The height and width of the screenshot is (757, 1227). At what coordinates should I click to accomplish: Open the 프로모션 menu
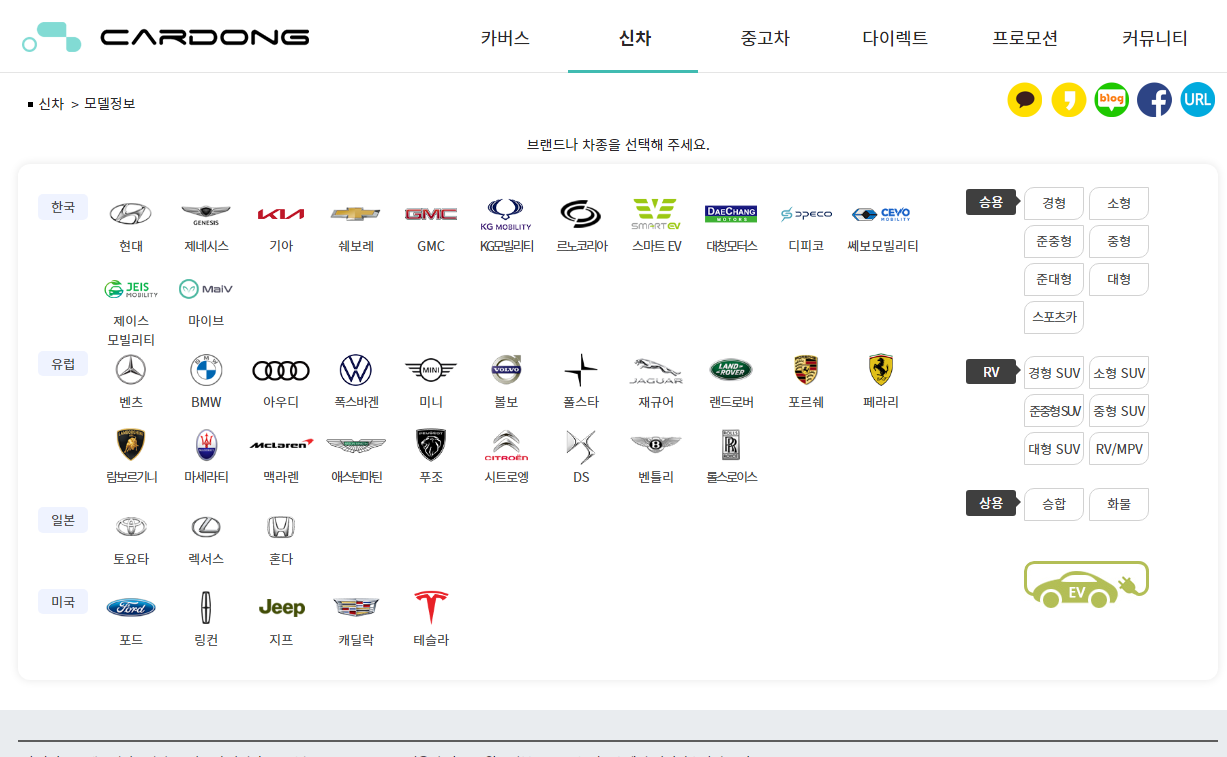pyautogui.click(x=1025, y=38)
